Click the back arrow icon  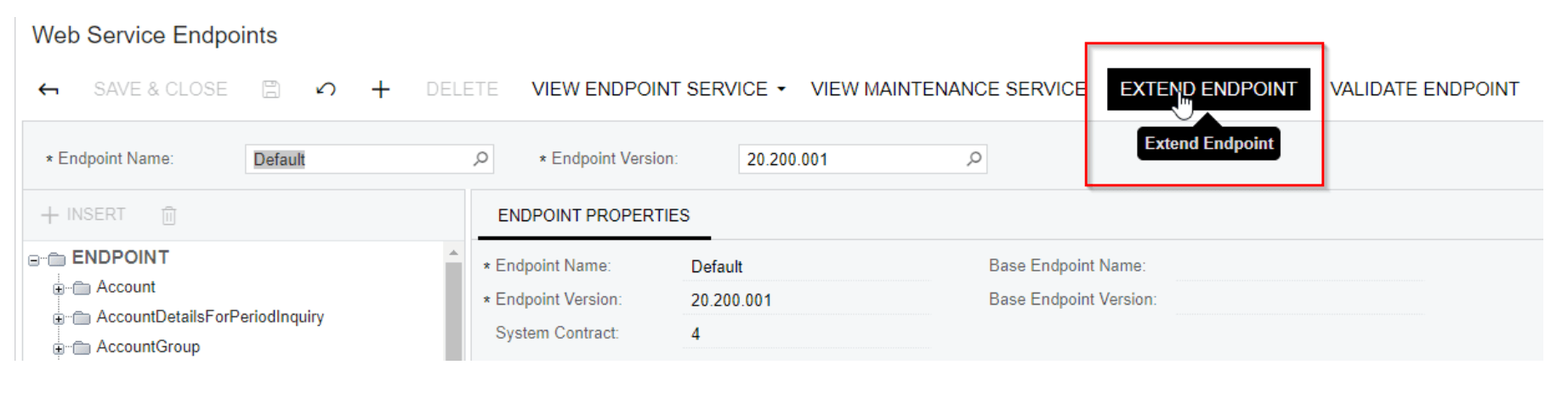tap(48, 89)
